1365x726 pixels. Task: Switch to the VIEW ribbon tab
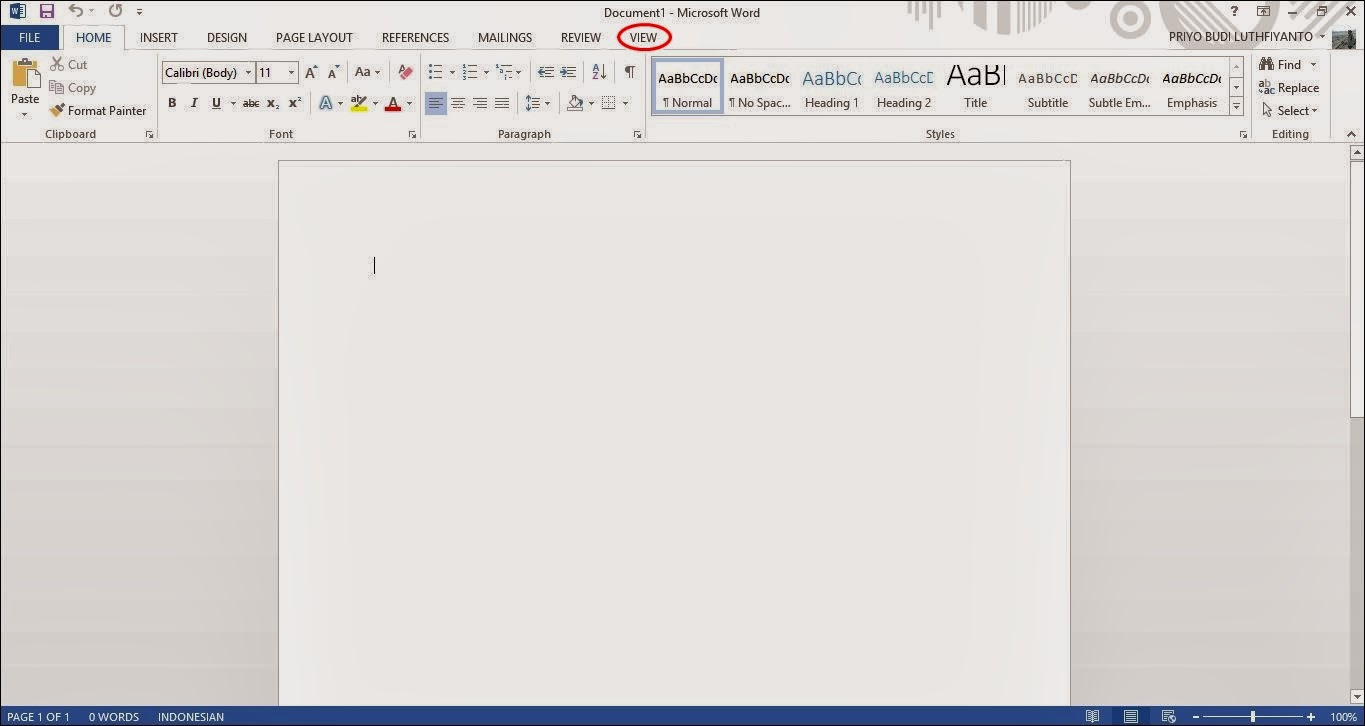(x=643, y=37)
